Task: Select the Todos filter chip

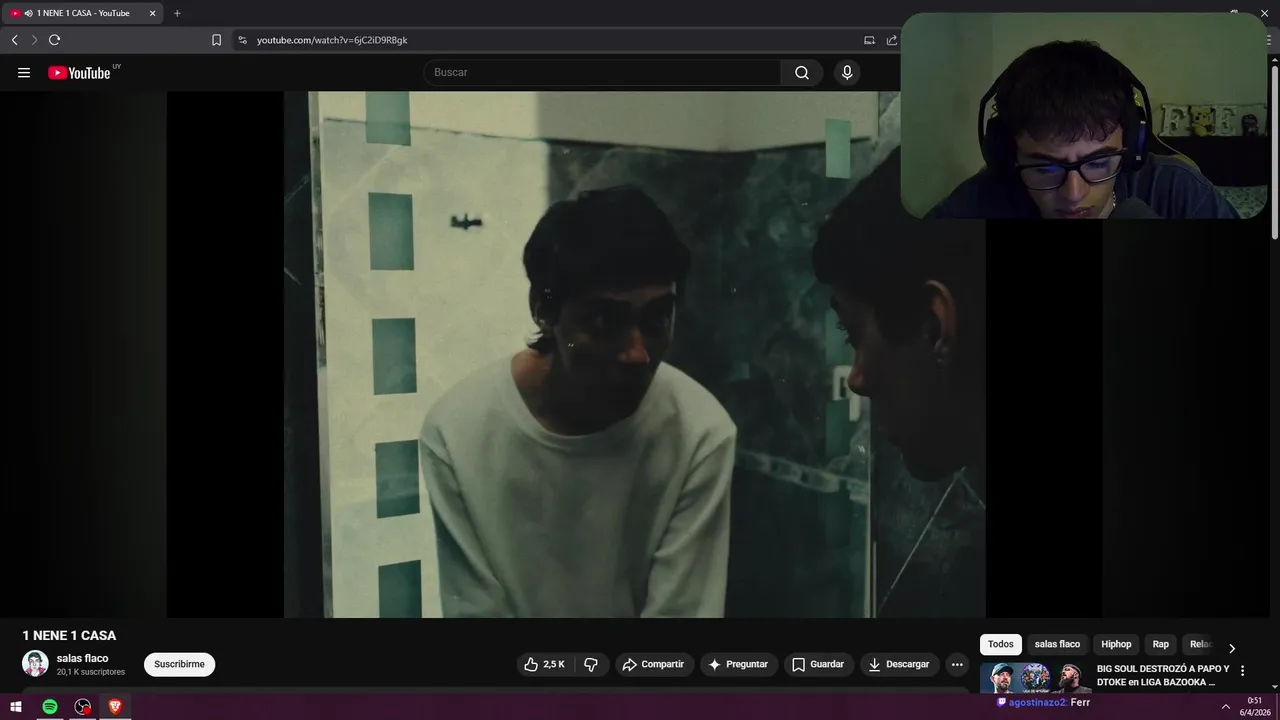Action: 1001,644
